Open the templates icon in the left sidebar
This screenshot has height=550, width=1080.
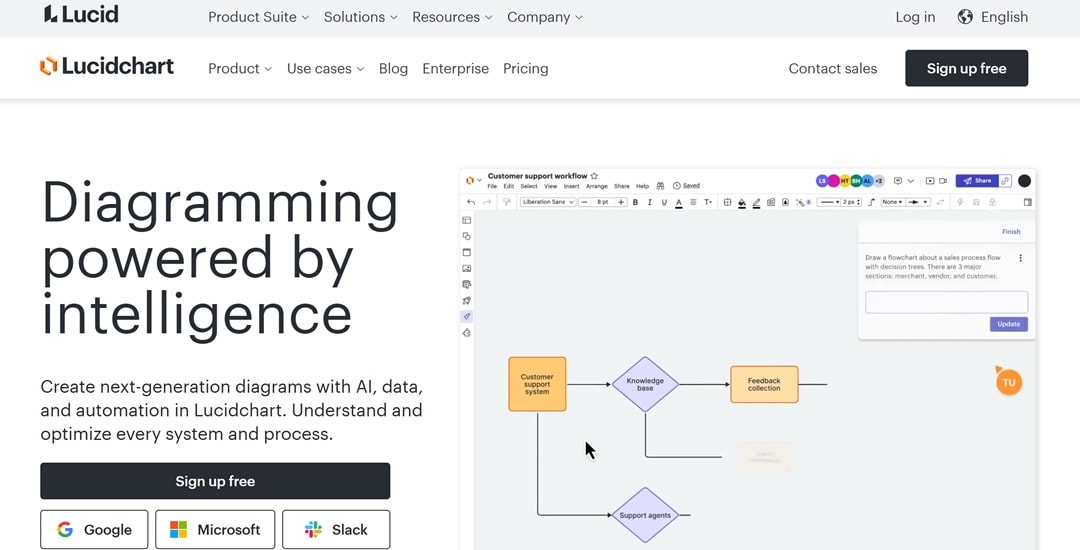coord(467,220)
